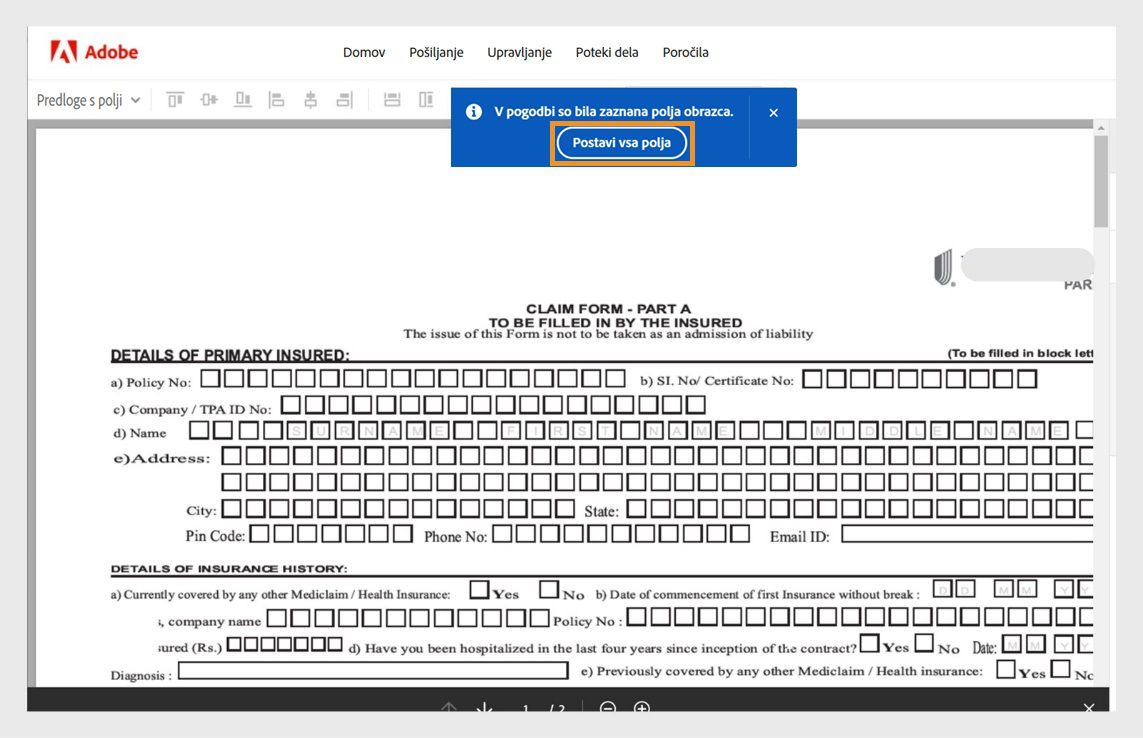The height and width of the screenshot is (738, 1143).
Task: Zoom in using the plus icon
Action: point(641,708)
